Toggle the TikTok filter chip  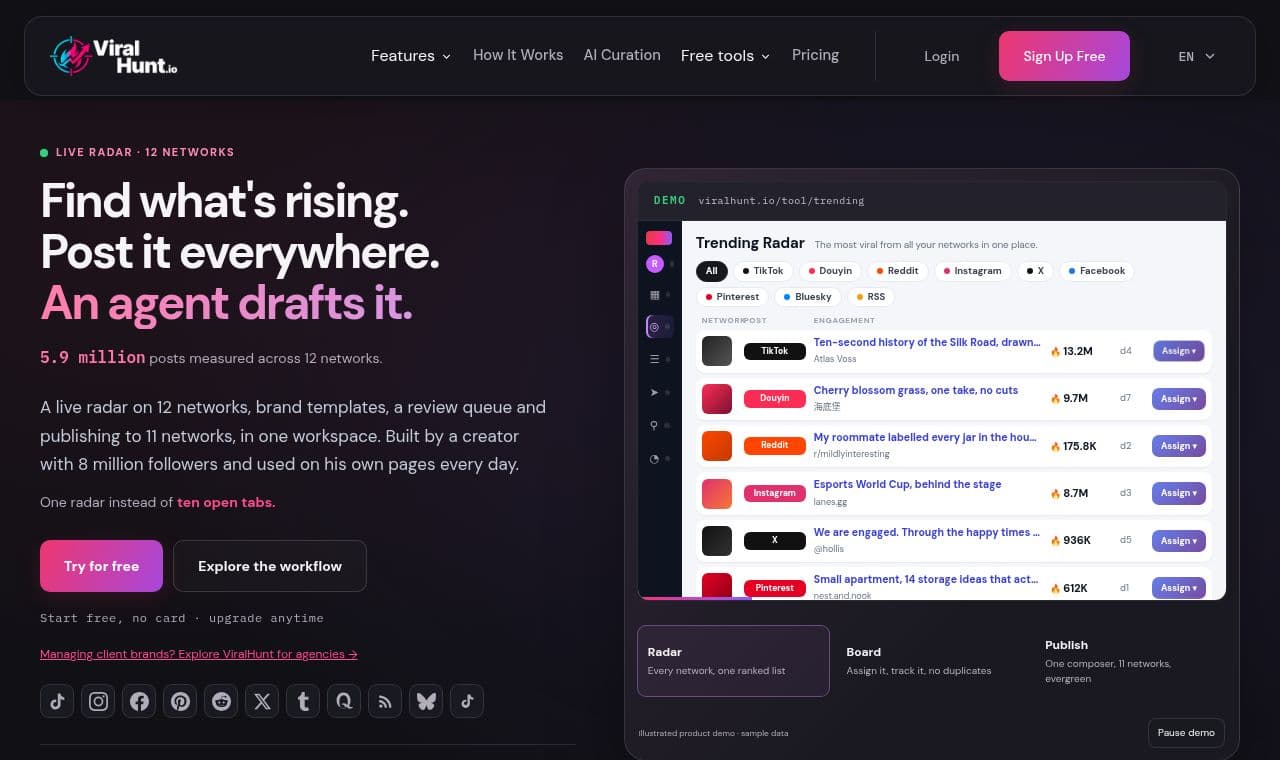tap(764, 271)
